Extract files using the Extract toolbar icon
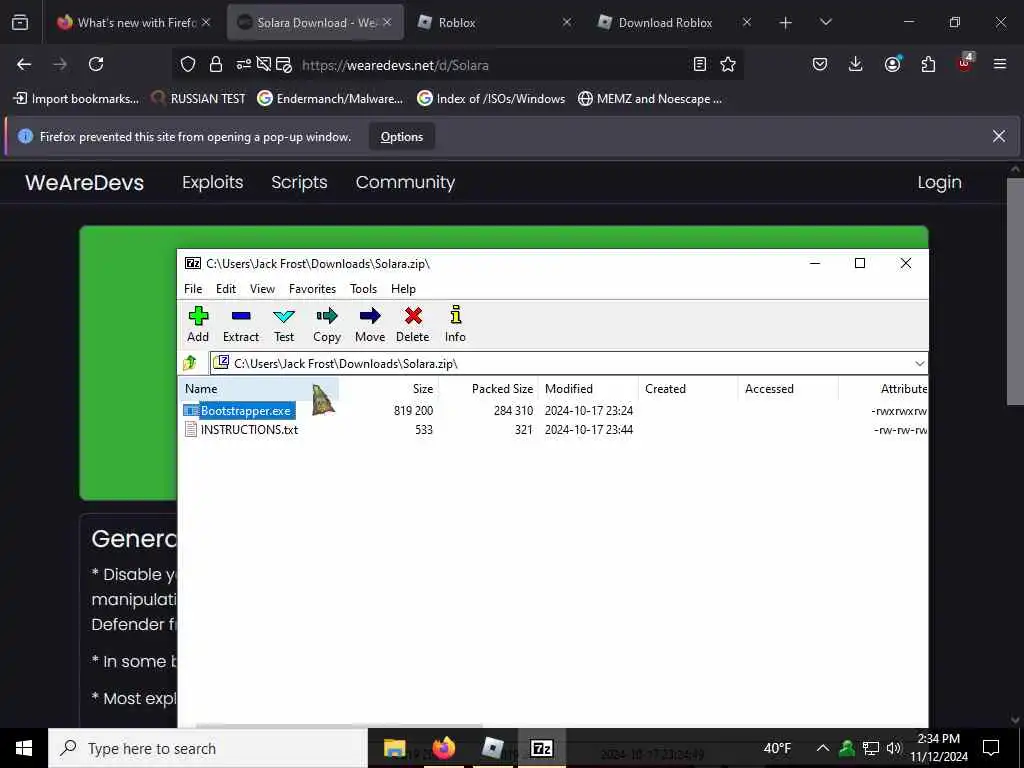The width and height of the screenshot is (1024, 768). [241, 325]
